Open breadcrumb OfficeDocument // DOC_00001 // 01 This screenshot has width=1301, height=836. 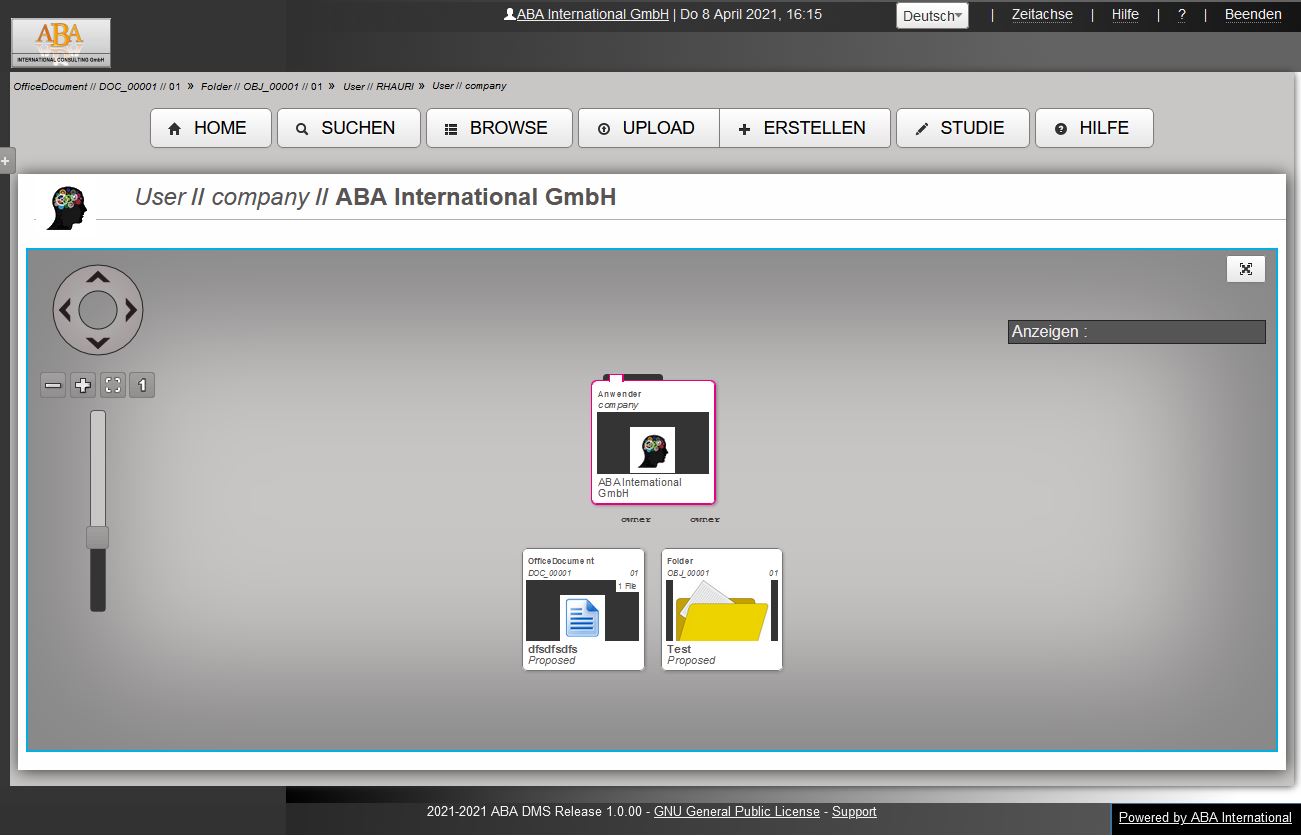point(97,87)
